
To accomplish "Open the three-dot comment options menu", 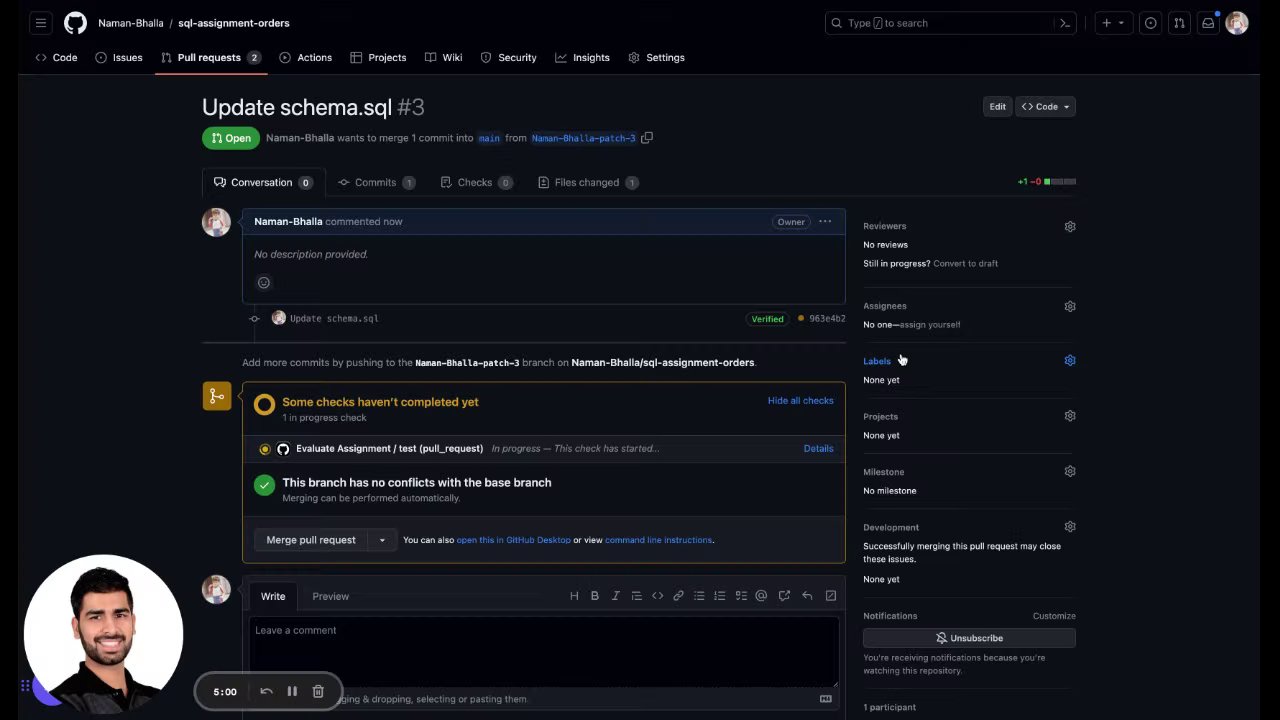I will click(825, 222).
